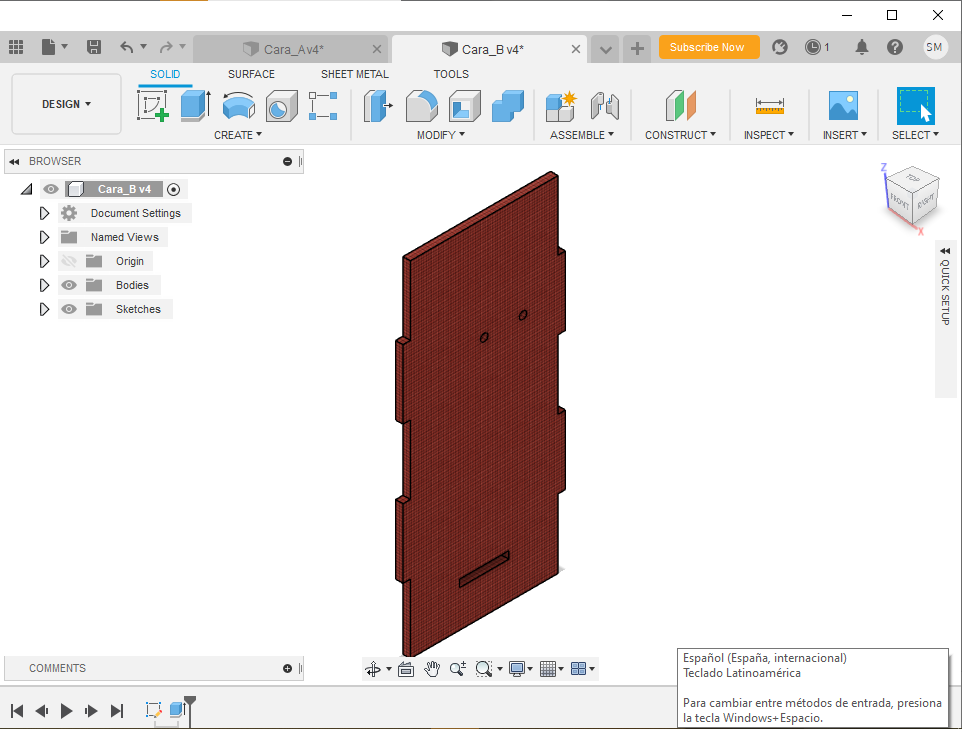The width and height of the screenshot is (962, 729).
Task: Expand the QUICK SETUP side panel
Action: click(945, 251)
